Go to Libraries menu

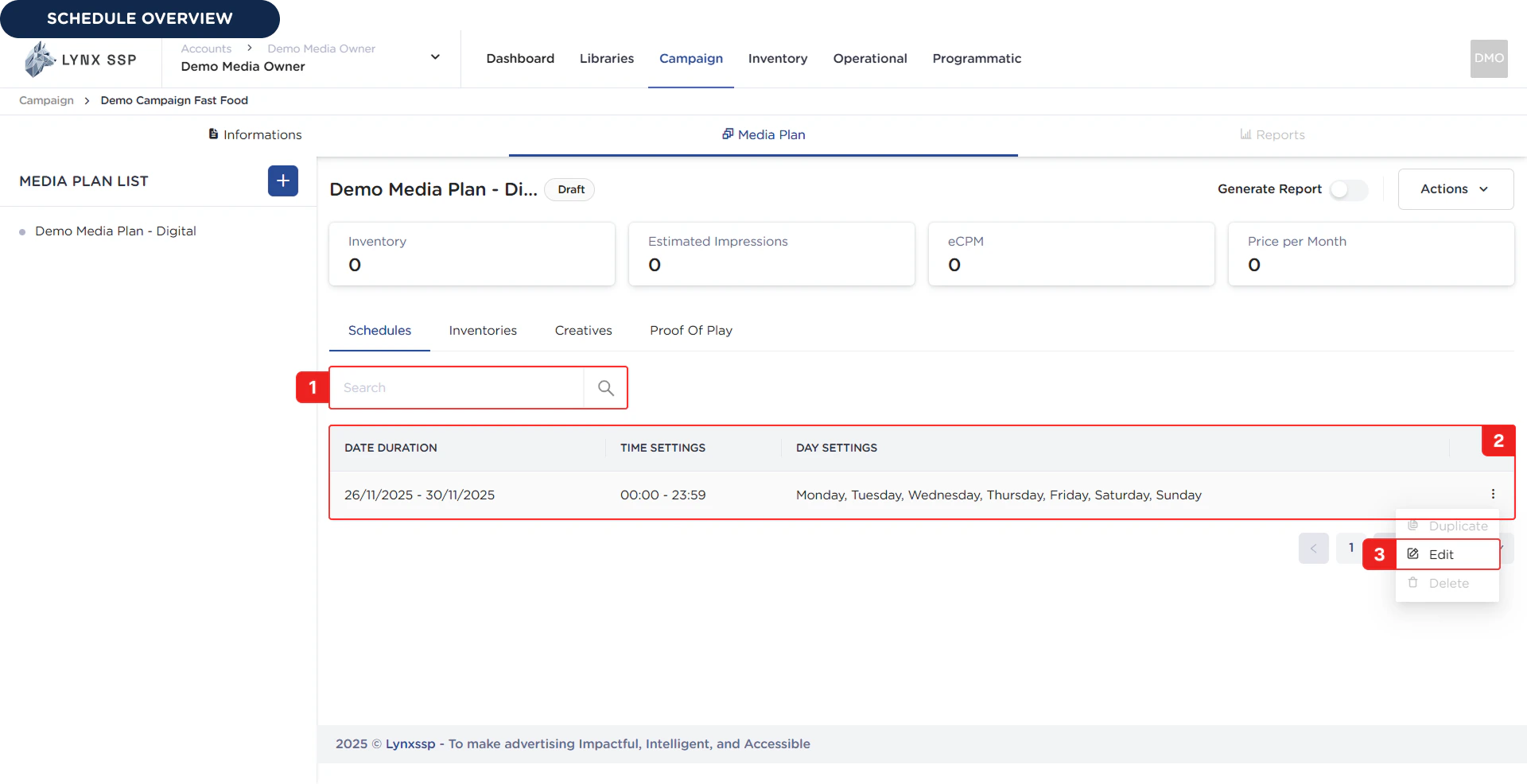[607, 58]
